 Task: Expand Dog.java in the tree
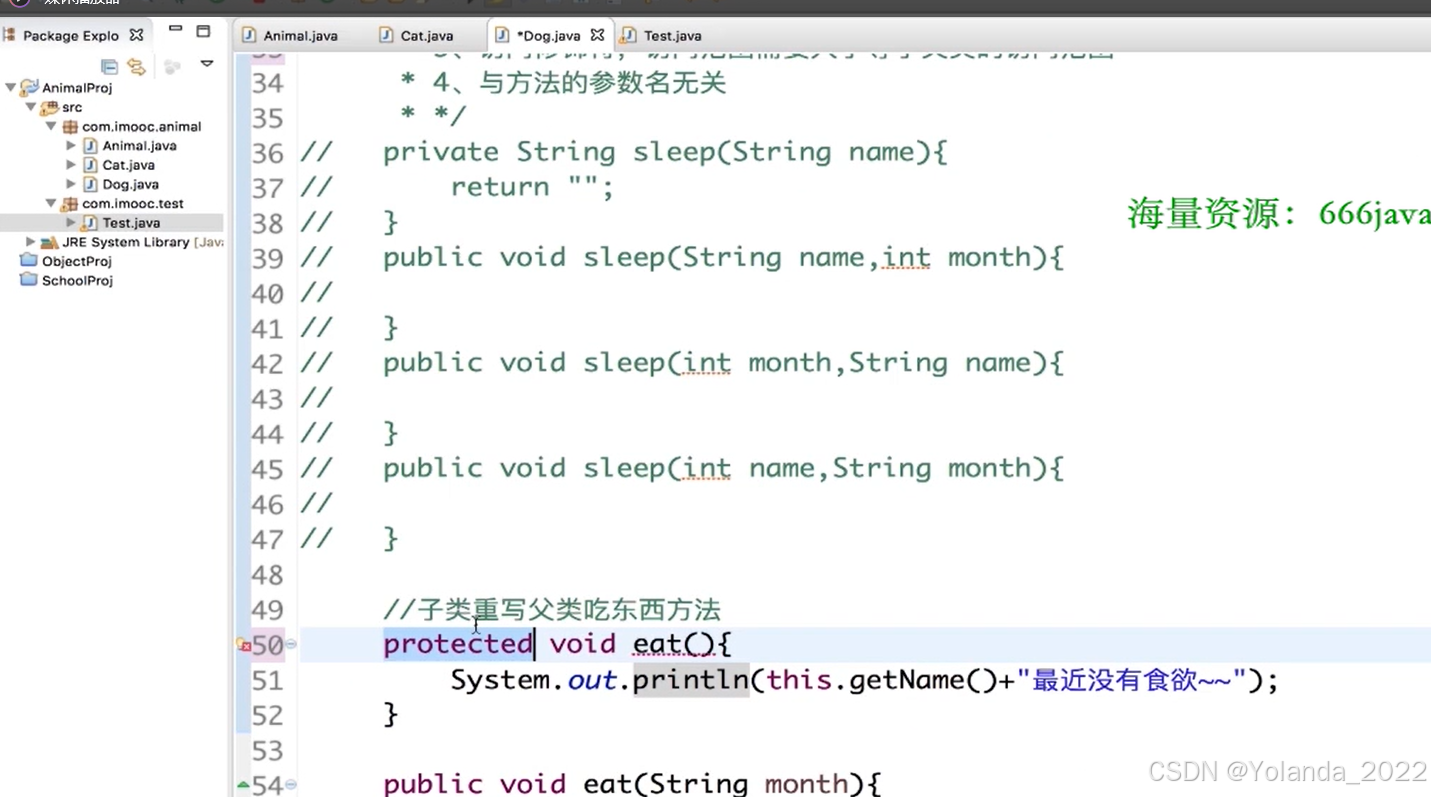coord(71,184)
